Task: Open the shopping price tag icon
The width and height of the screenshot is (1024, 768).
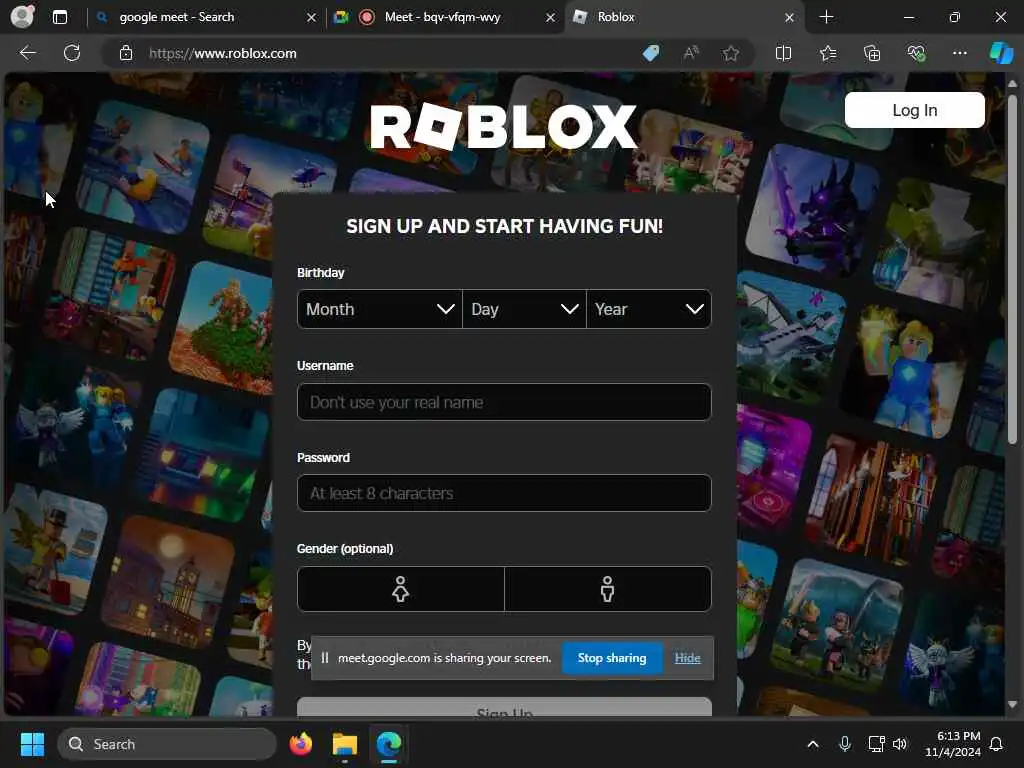Action: (651, 54)
